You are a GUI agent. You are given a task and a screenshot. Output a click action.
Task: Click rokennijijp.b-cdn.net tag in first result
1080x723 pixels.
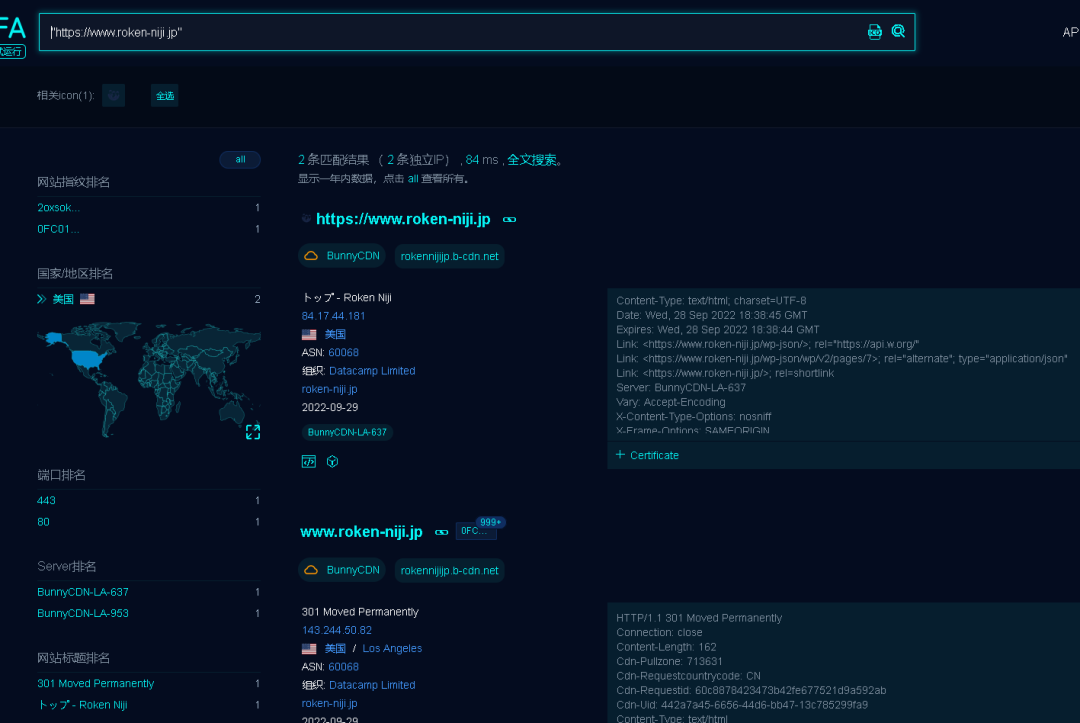click(449, 256)
